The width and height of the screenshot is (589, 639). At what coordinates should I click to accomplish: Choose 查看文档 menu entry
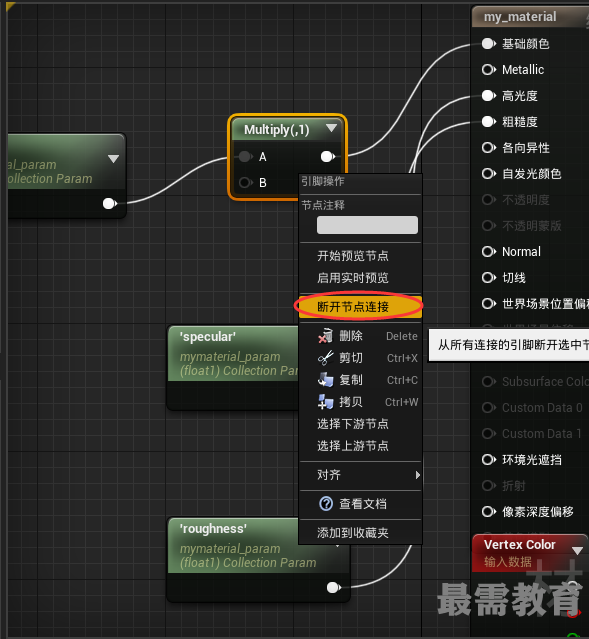click(360, 504)
